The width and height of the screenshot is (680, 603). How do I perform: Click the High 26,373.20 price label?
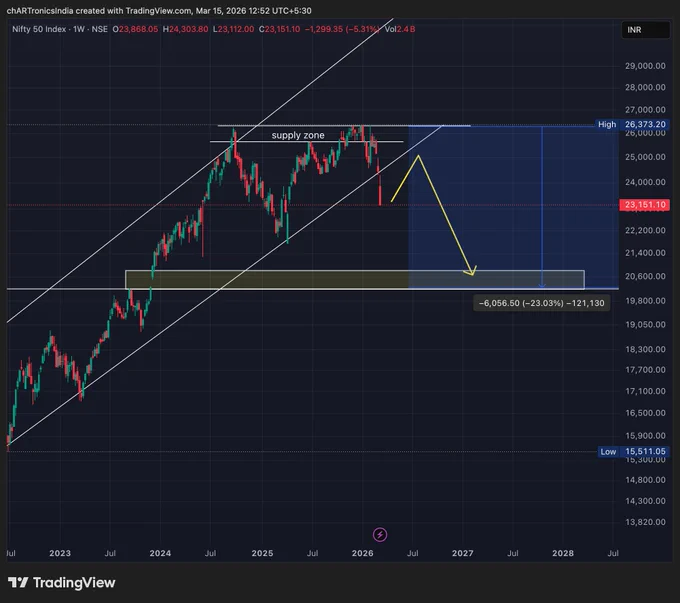[x=632, y=125]
